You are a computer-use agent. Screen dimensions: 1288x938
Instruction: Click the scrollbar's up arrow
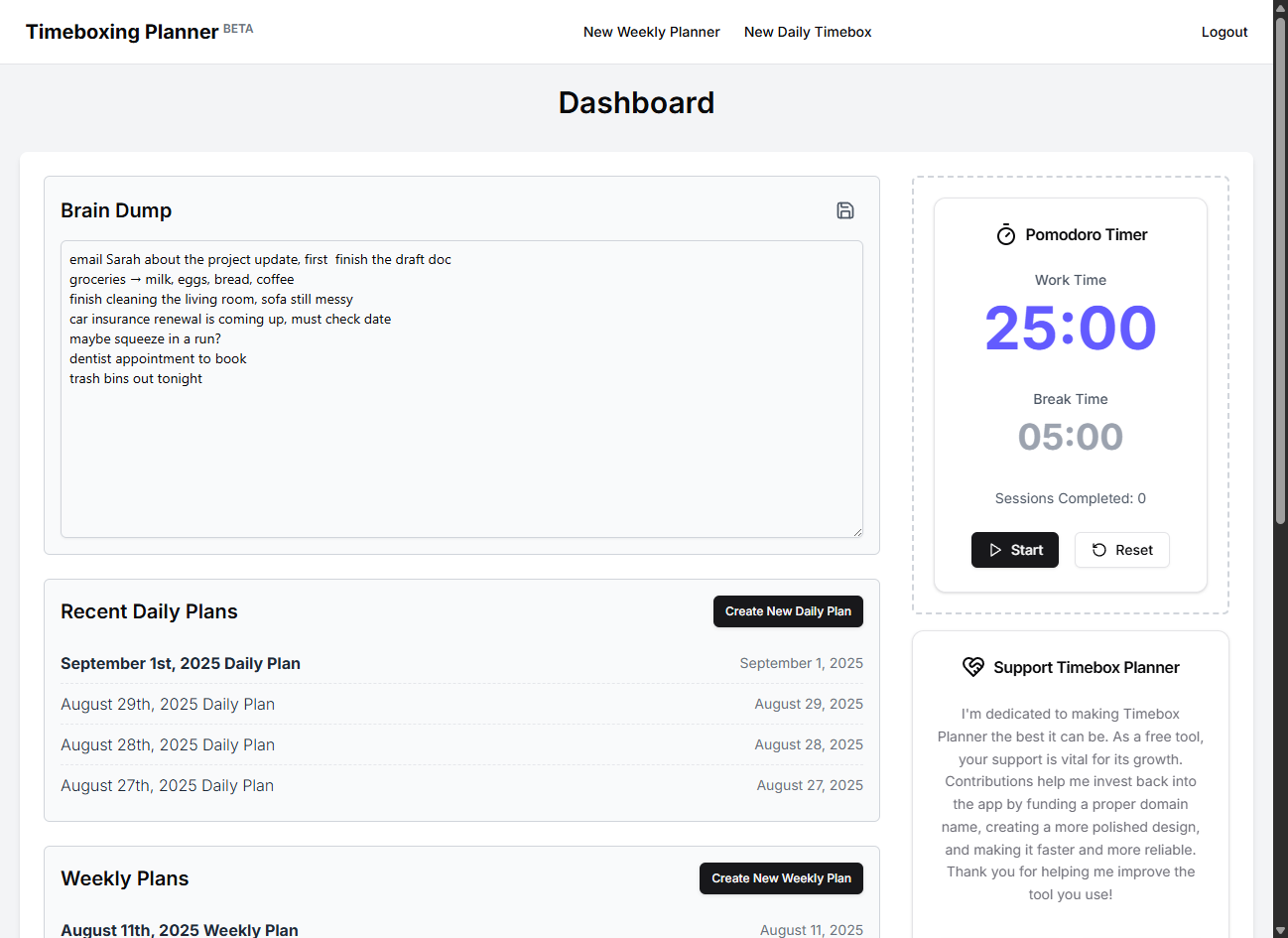pyautogui.click(x=1279, y=8)
